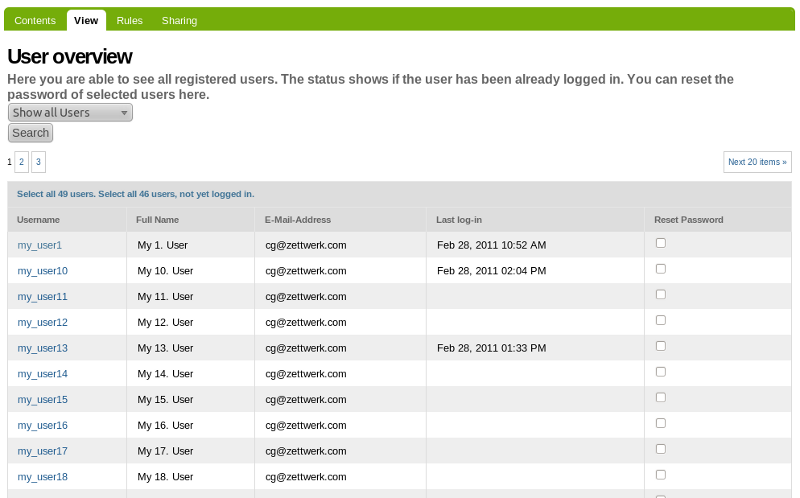Enable Reset Password for my_user16

tap(661, 423)
